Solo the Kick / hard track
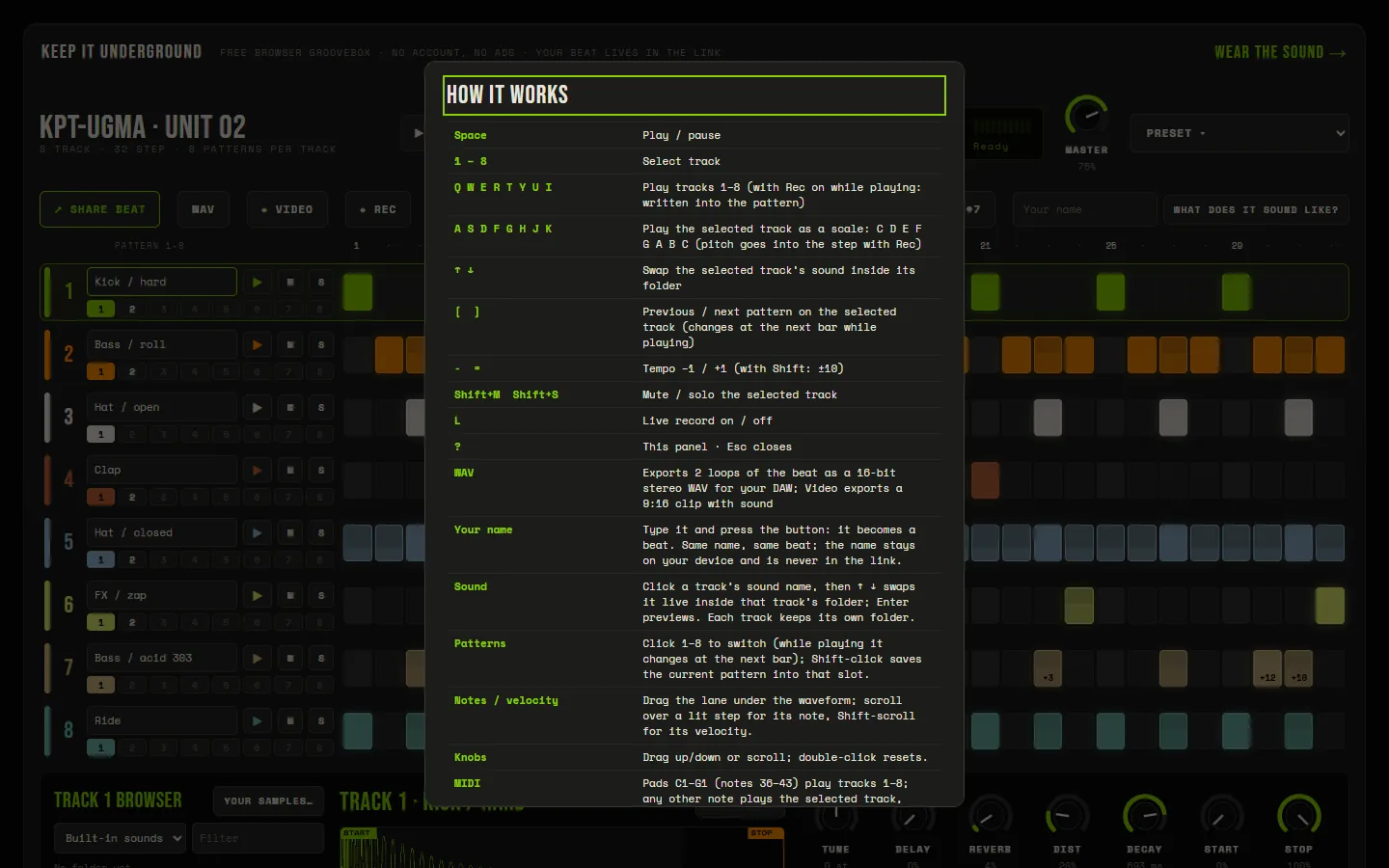Image resolution: width=1389 pixels, height=868 pixels. click(x=321, y=283)
